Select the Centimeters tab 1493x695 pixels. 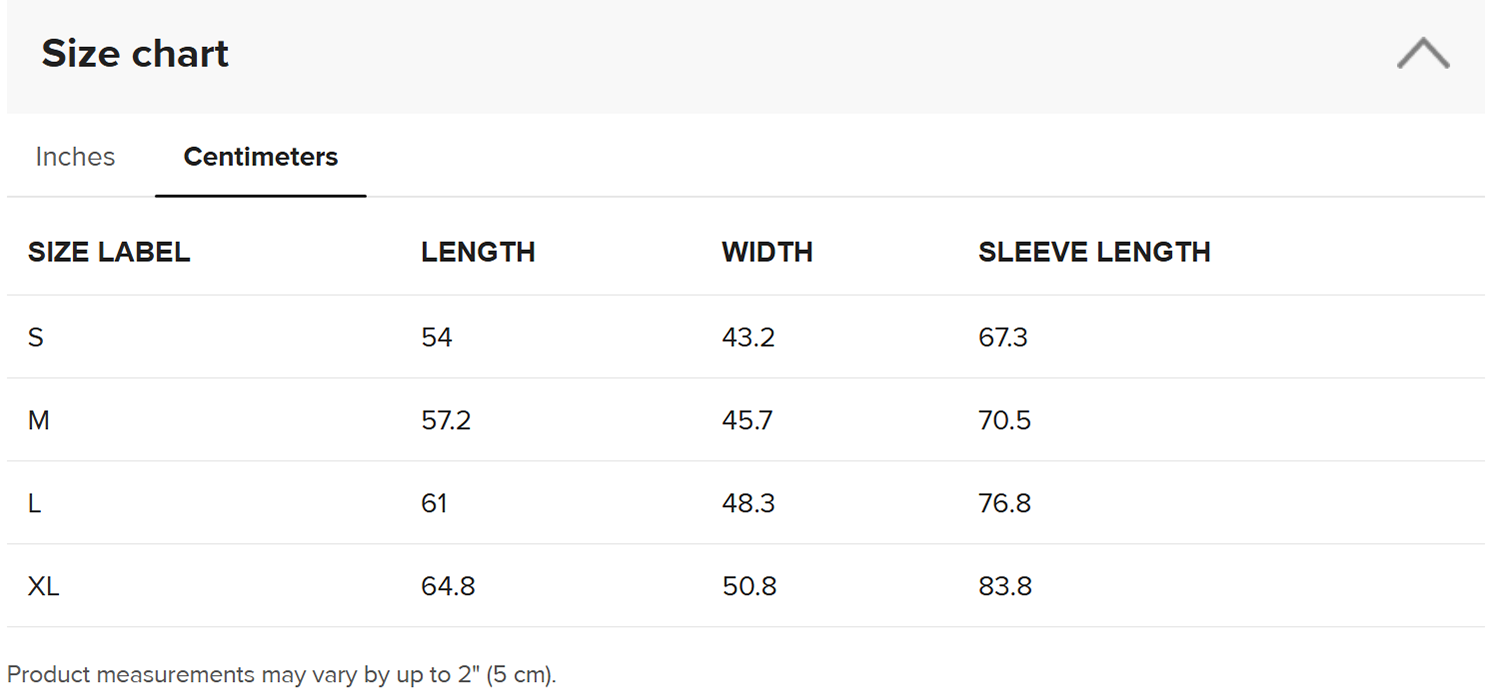click(260, 157)
